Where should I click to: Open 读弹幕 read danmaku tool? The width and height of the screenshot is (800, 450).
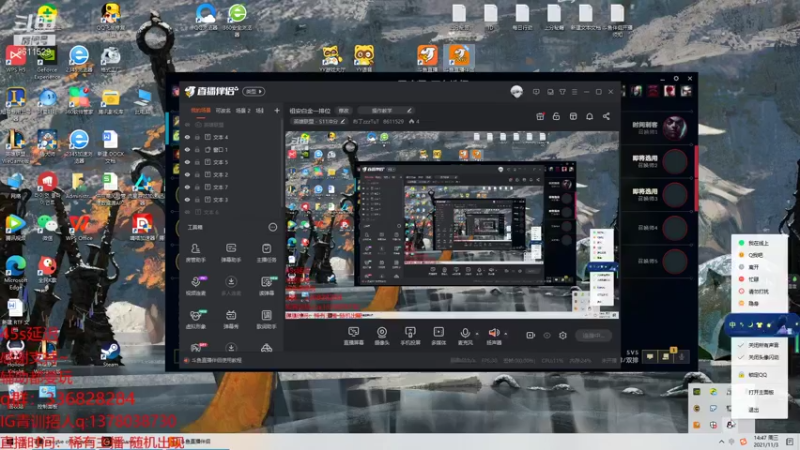coord(266,286)
